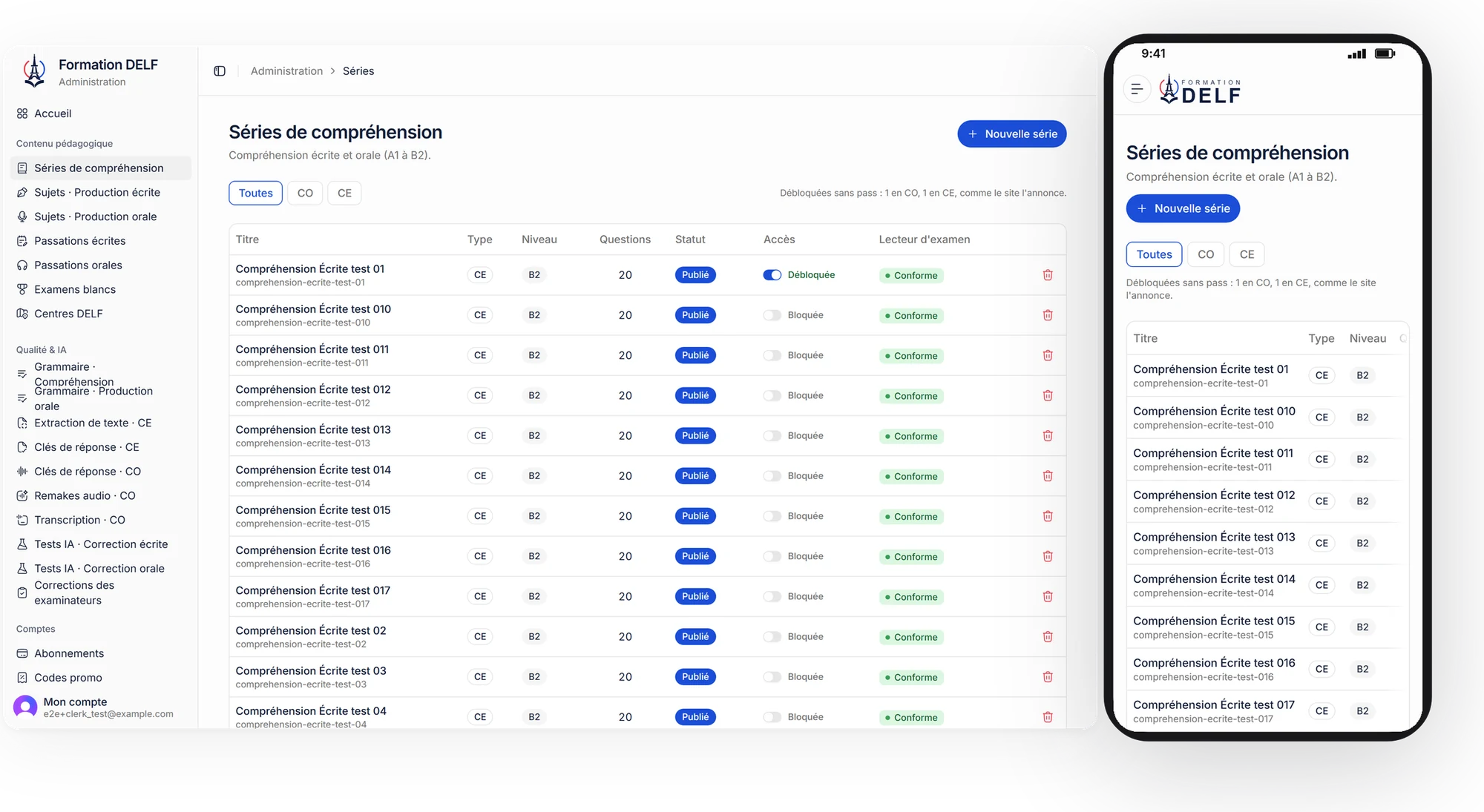
Task: Toggle the sidebar panel icon beside Administration
Action: [x=220, y=71]
